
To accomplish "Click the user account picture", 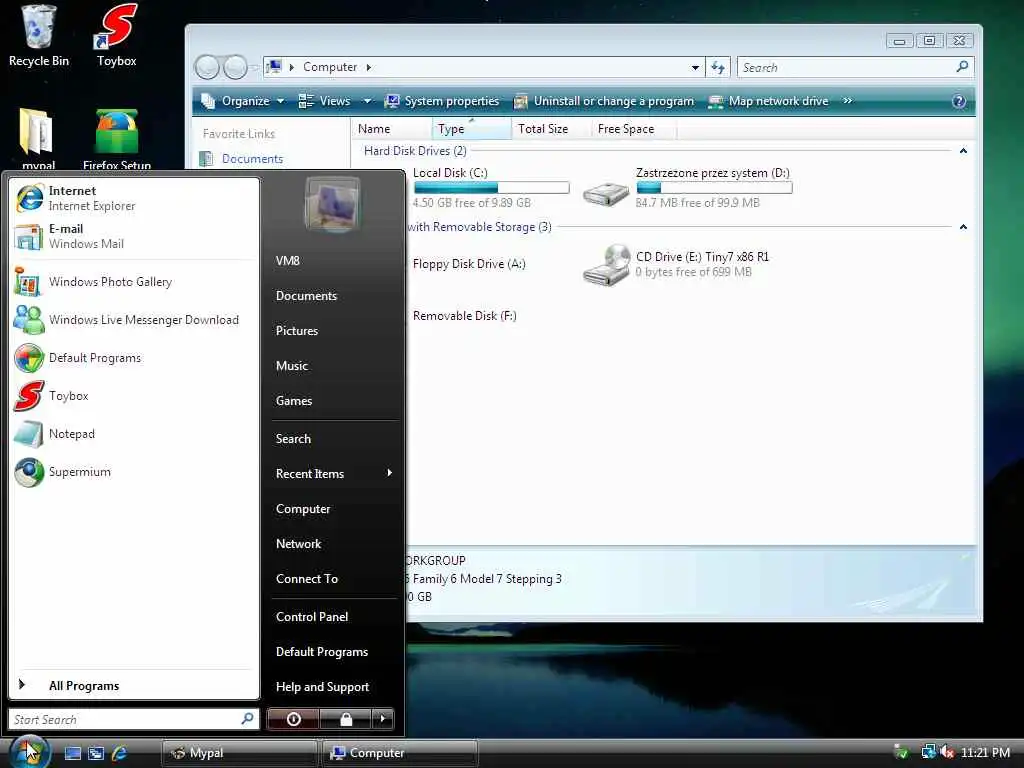I will (x=332, y=204).
